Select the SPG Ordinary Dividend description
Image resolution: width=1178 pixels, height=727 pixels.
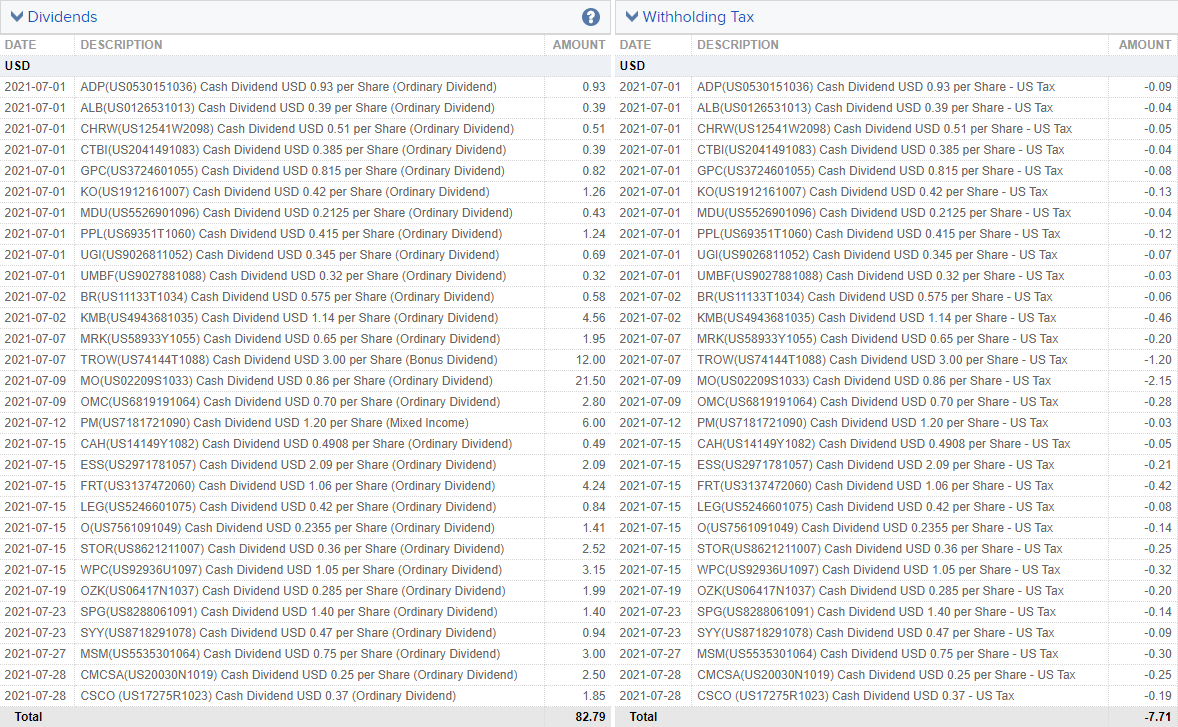point(289,613)
